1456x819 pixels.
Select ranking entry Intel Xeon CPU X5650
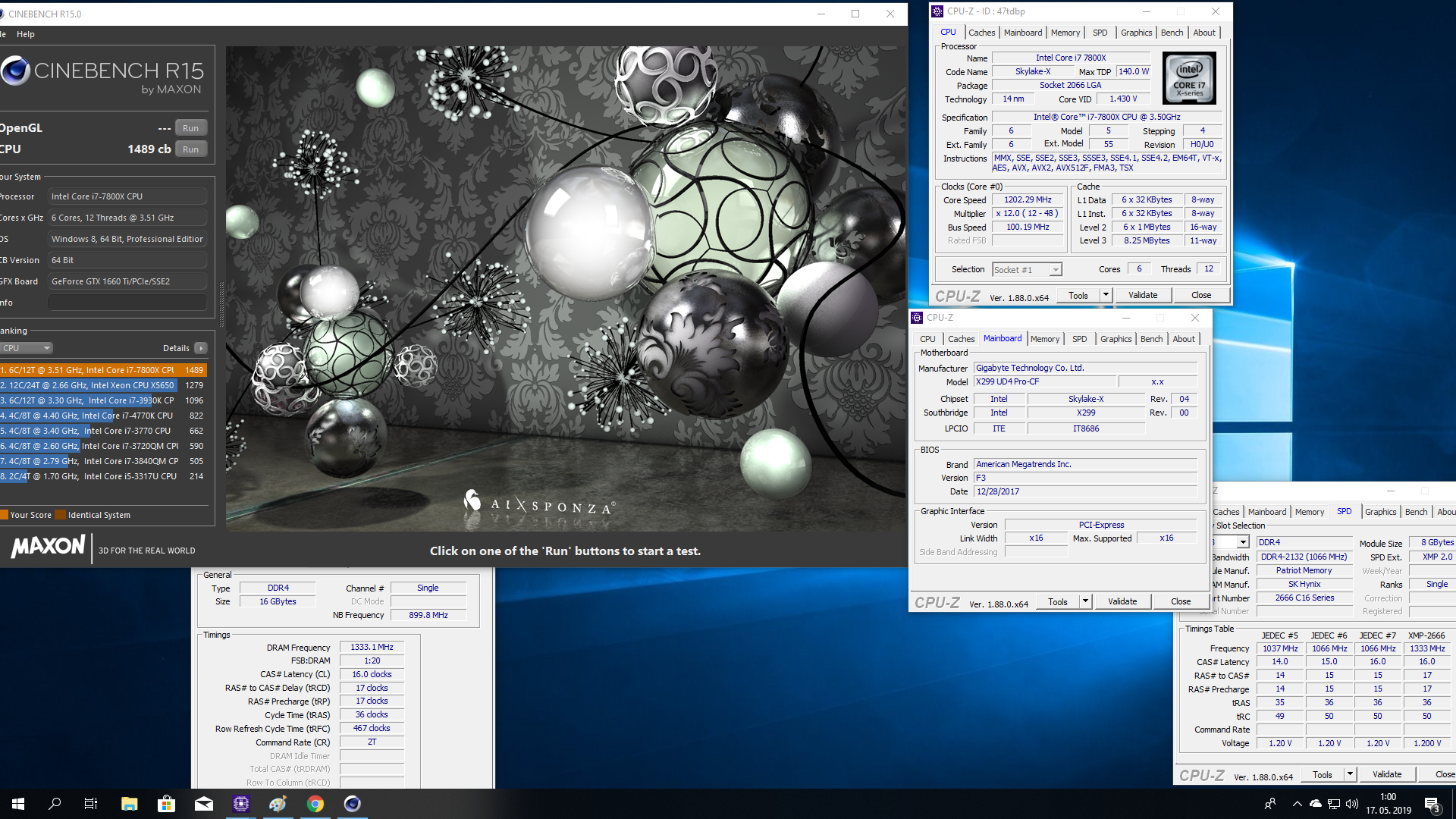(x=103, y=385)
